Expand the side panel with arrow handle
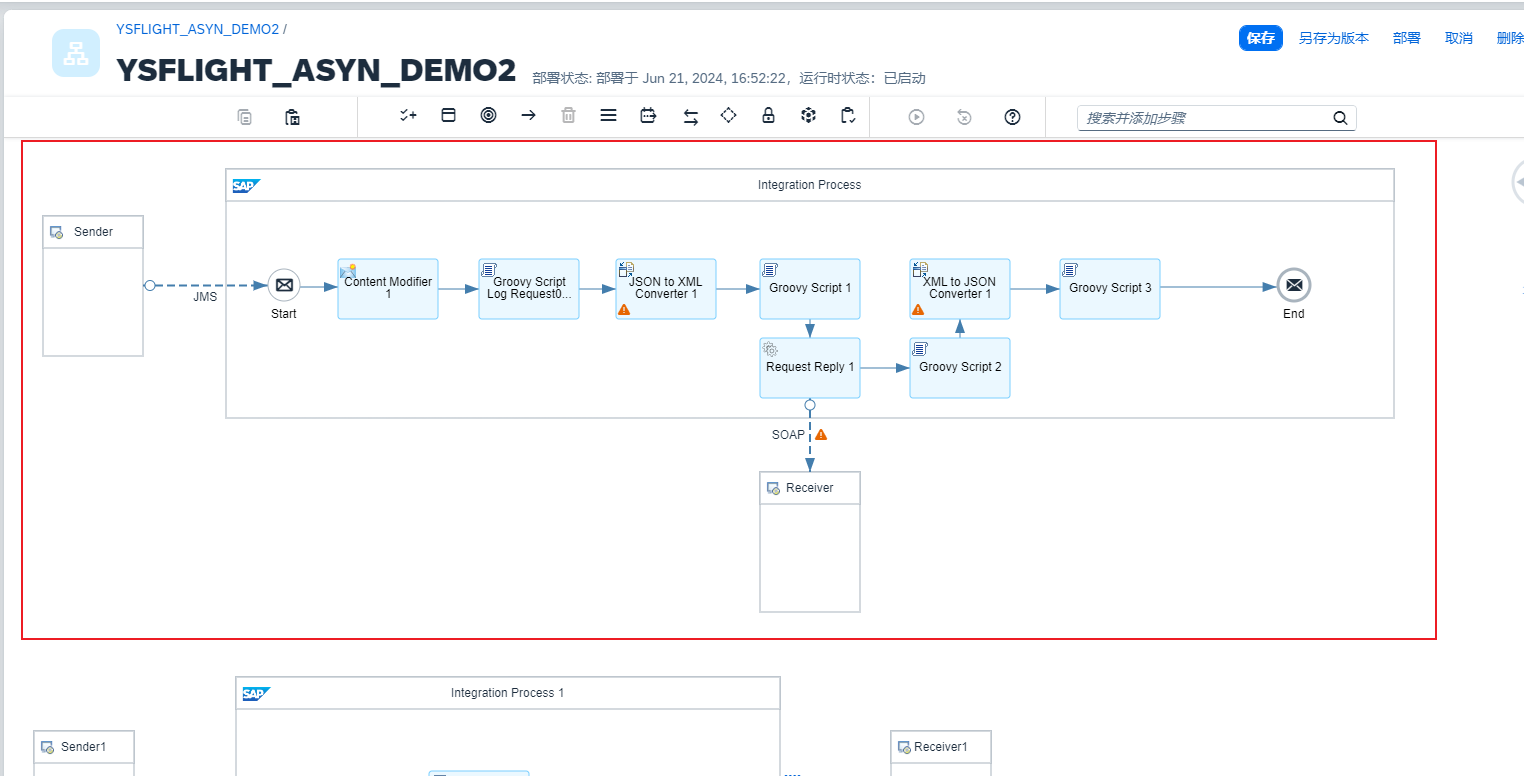The image size is (1524, 776). [1518, 182]
